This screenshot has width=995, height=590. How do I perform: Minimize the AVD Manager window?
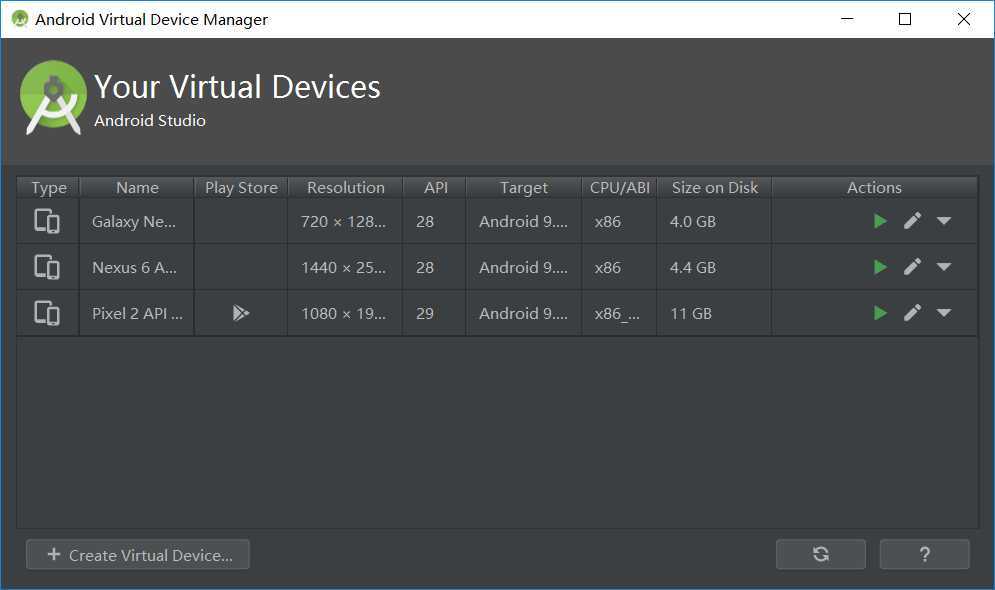coord(847,19)
